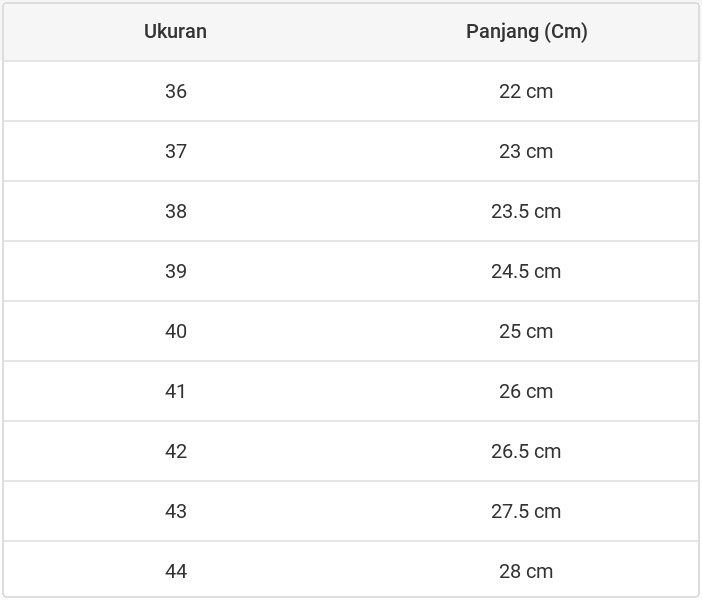Click the 25 cm length value
The width and height of the screenshot is (702, 600).
(x=526, y=331)
